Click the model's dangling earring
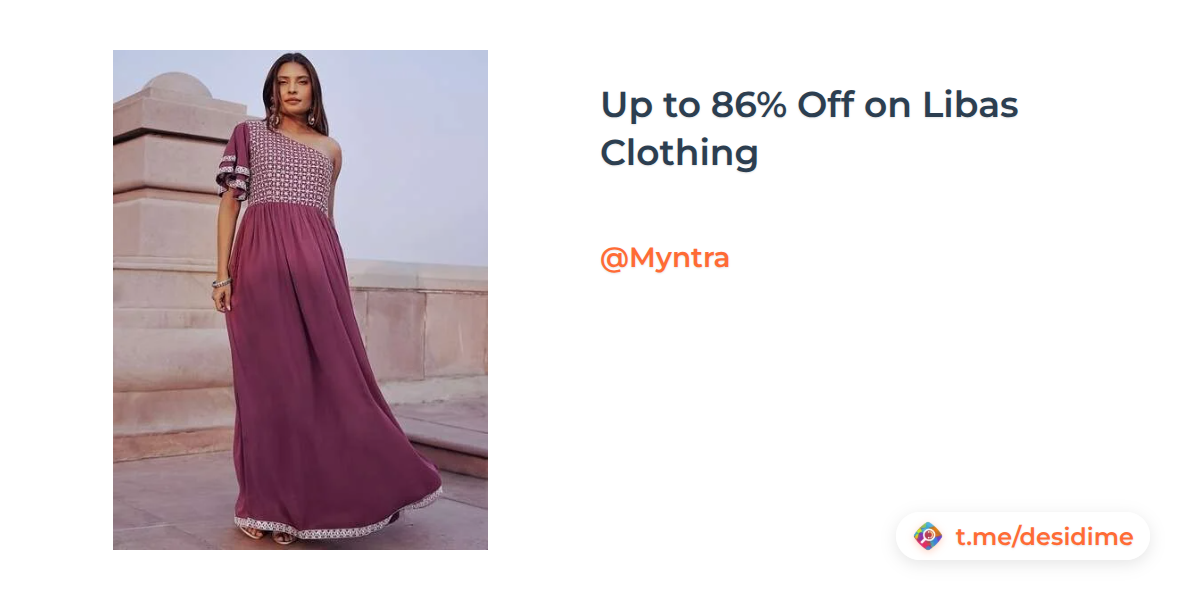The height and width of the screenshot is (600, 1200). point(312,118)
